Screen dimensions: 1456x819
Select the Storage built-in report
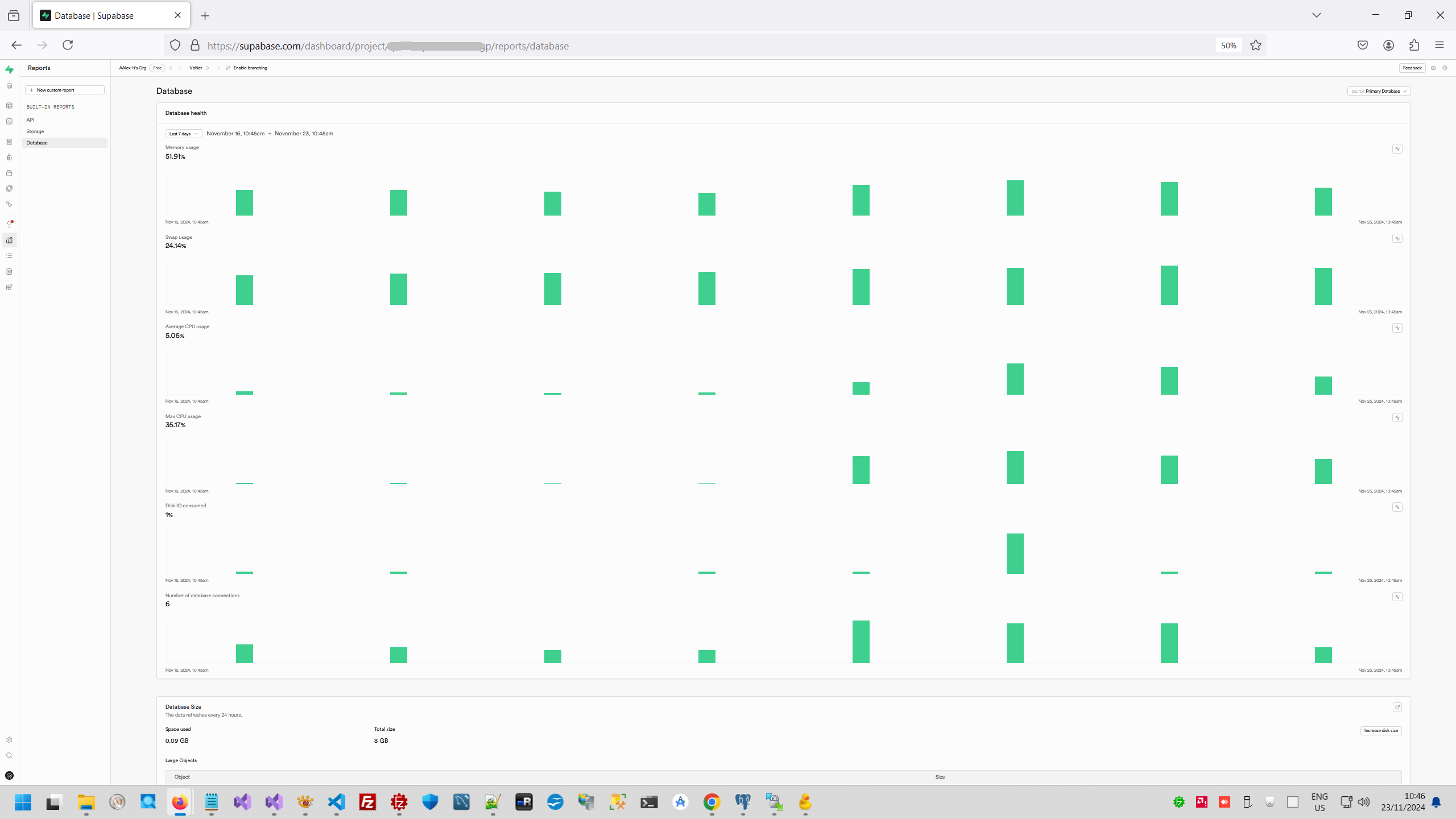[35, 131]
